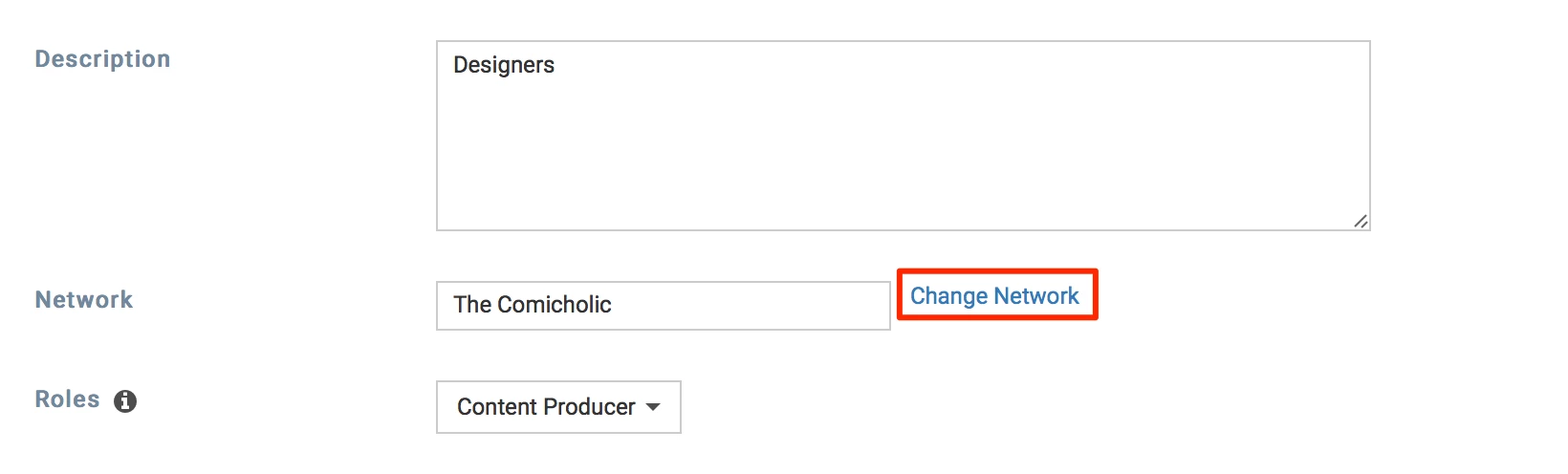Viewport: 1568px width, 474px height.
Task: Open the Content Producer roles dropdown
Action: pos(558,407)
